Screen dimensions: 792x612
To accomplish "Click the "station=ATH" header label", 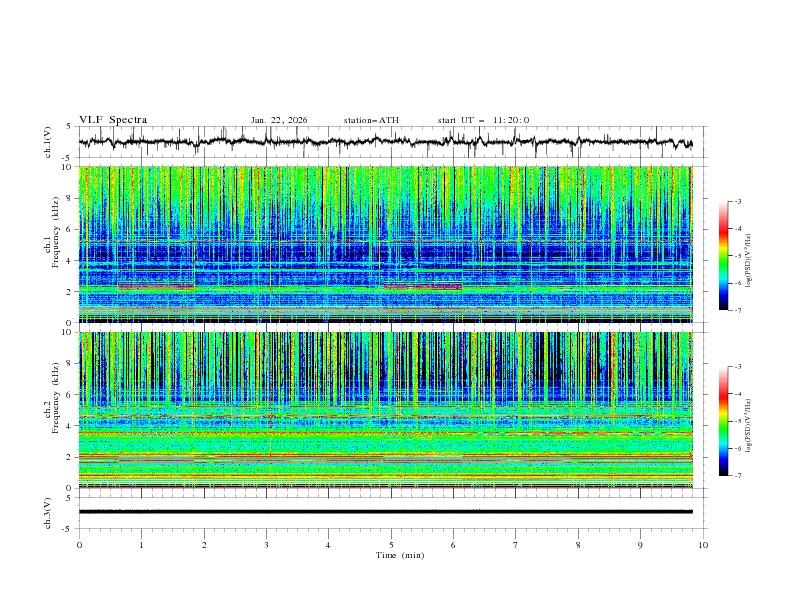I will point(371,120).
